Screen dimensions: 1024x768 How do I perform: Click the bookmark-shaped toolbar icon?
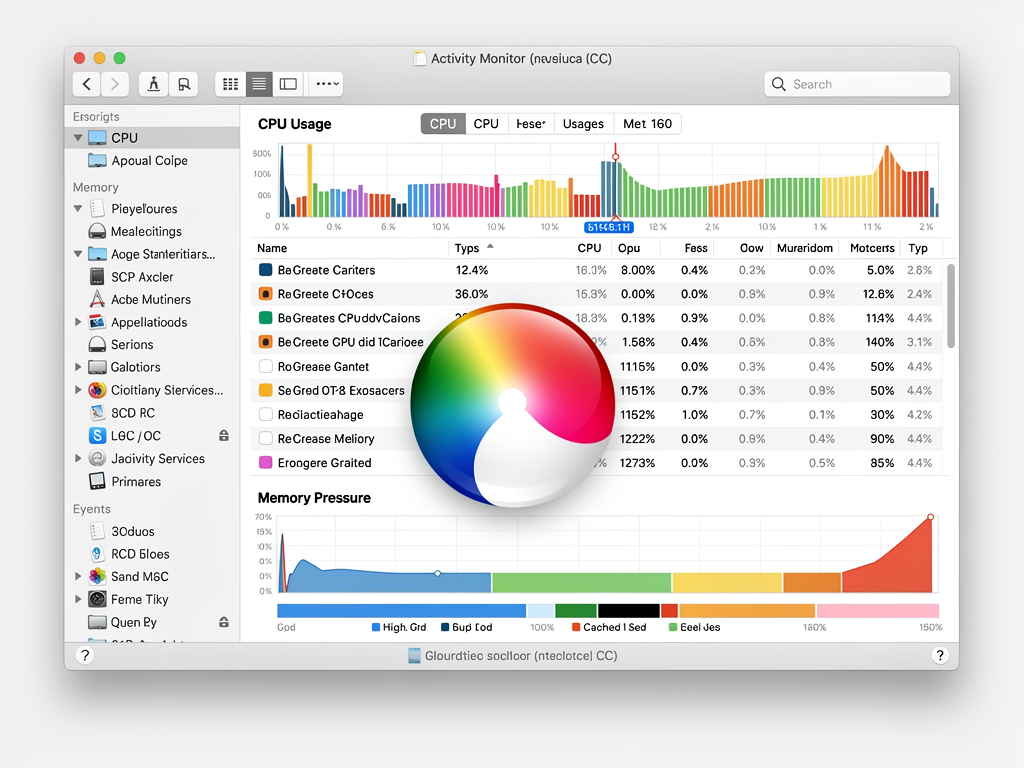tap(184, 84)
